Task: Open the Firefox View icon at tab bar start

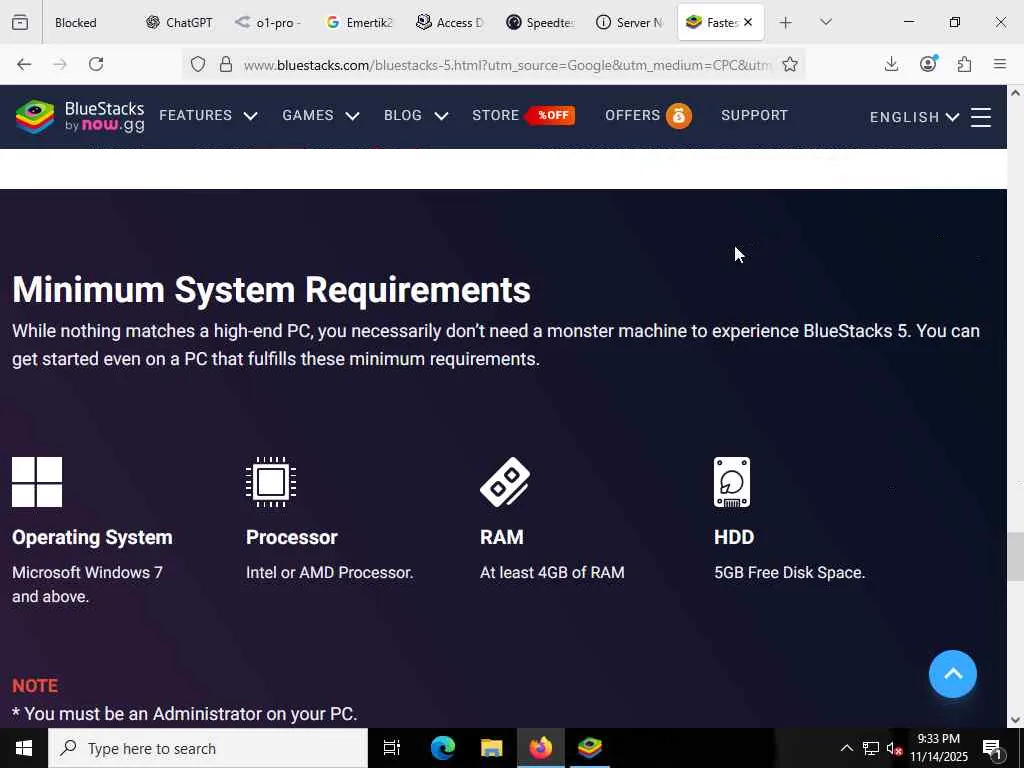Action: click(x=20, y=22)
